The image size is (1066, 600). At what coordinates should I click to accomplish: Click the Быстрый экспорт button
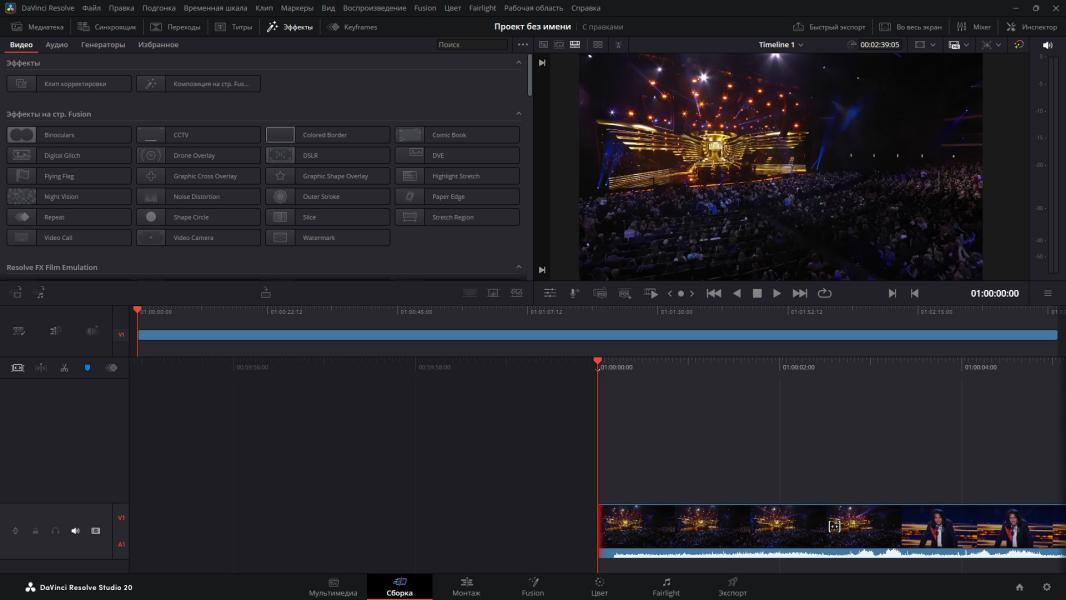tap(829, 27)
